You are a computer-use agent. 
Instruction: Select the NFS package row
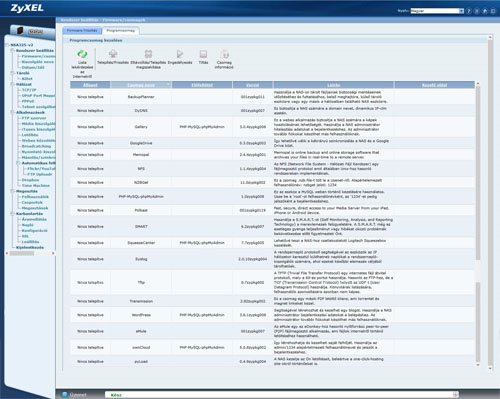[272, 169]
